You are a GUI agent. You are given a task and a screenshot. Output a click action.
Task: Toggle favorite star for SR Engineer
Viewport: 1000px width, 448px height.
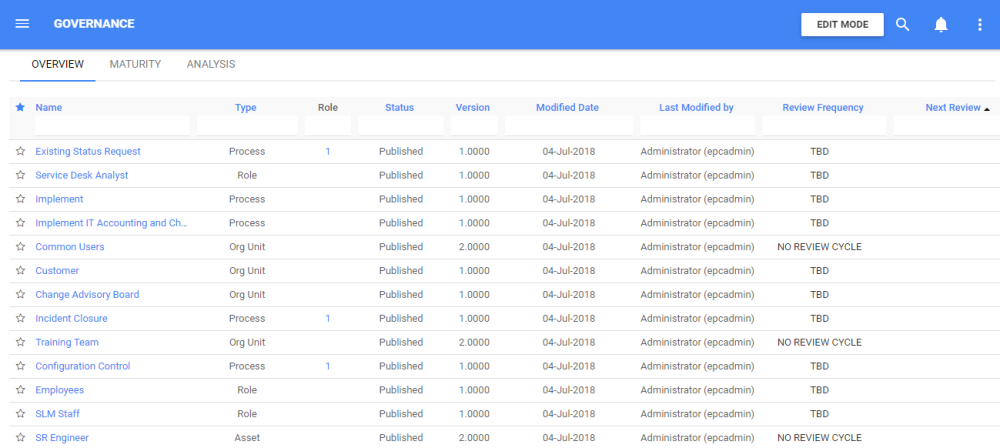pos(20,438)
